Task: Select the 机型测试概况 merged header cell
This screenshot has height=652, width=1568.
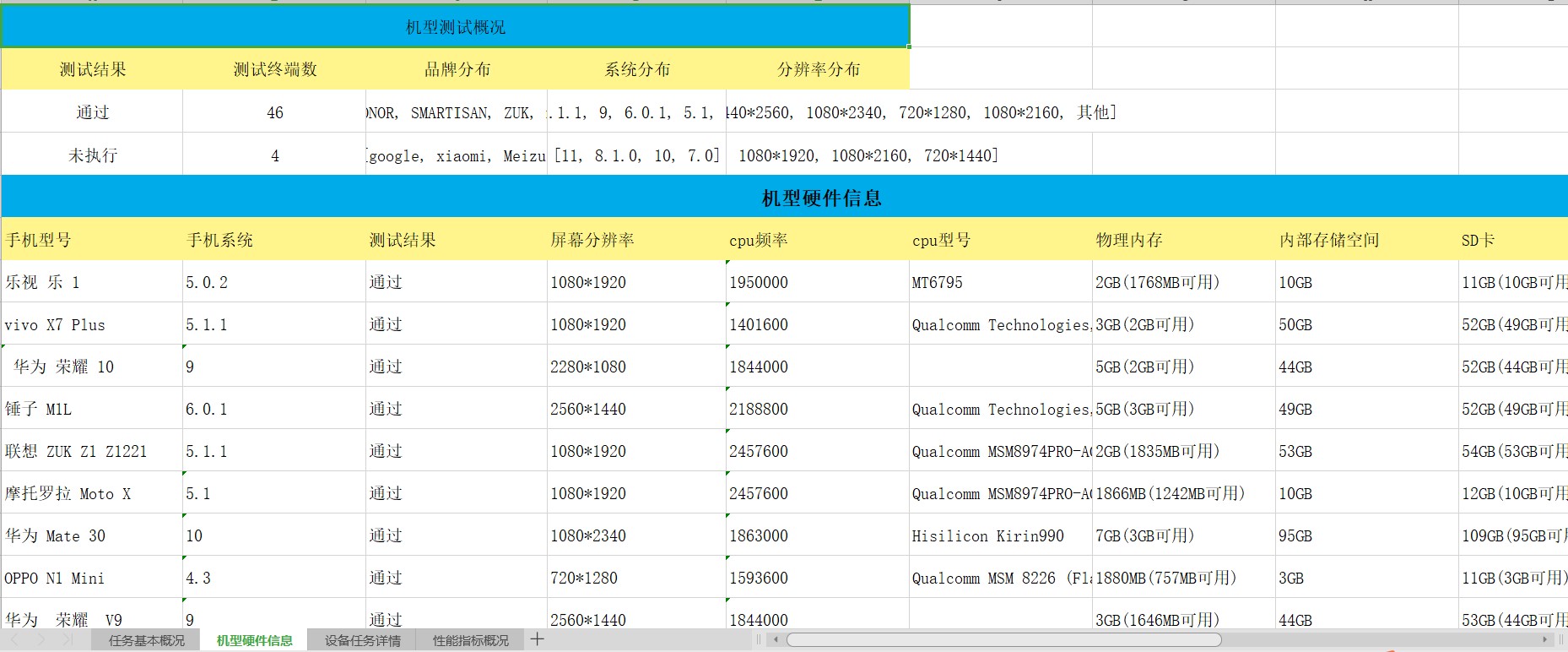Action: 456,26
